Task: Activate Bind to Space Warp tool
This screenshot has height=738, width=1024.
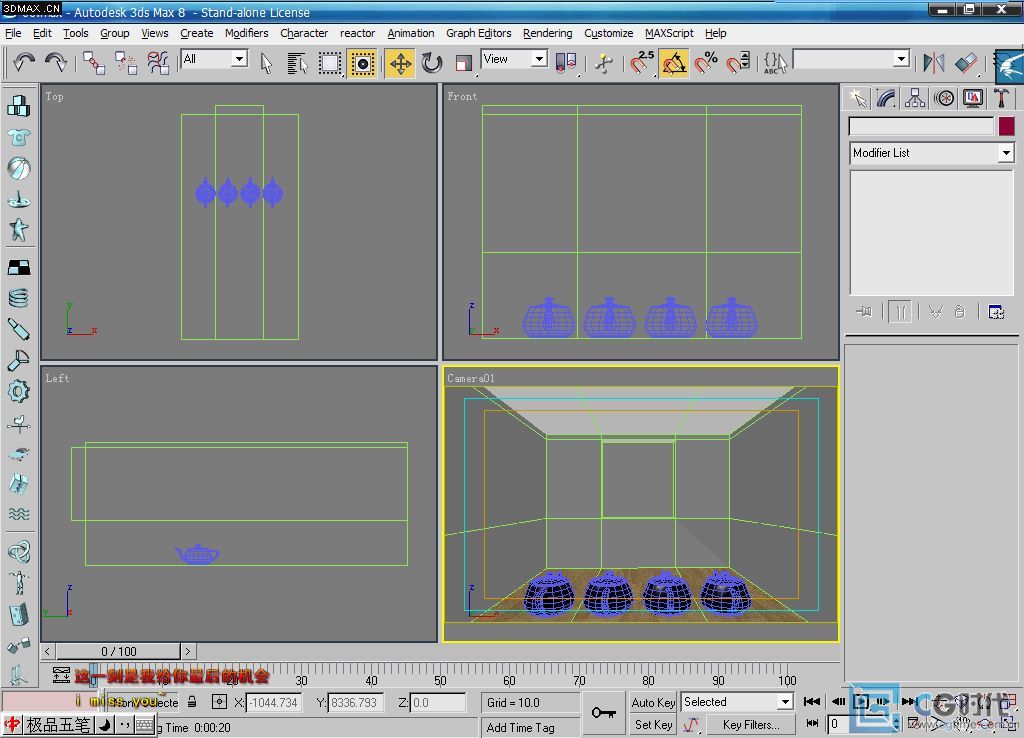Action: coord(157,63)
